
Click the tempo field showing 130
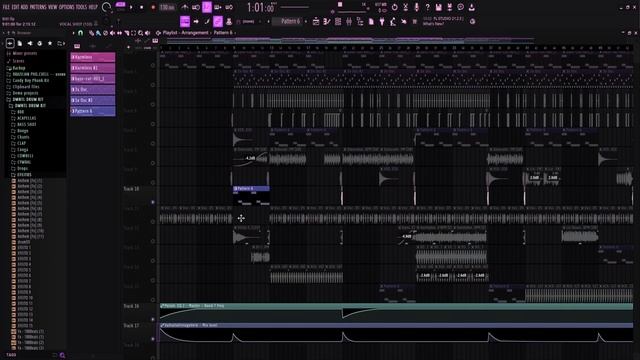(x=167, y=7)
